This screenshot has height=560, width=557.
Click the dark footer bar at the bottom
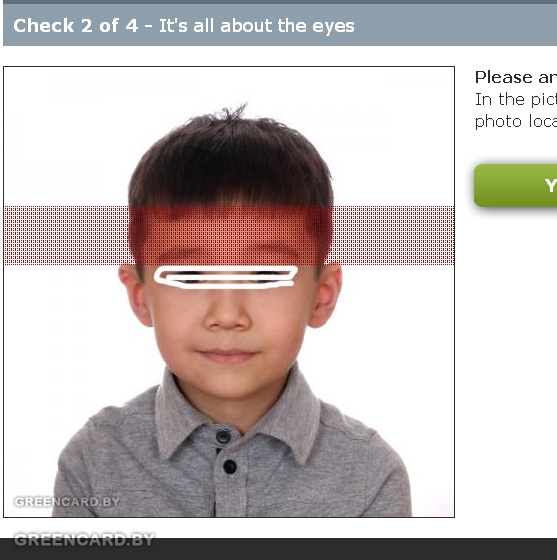pos(278,549)
